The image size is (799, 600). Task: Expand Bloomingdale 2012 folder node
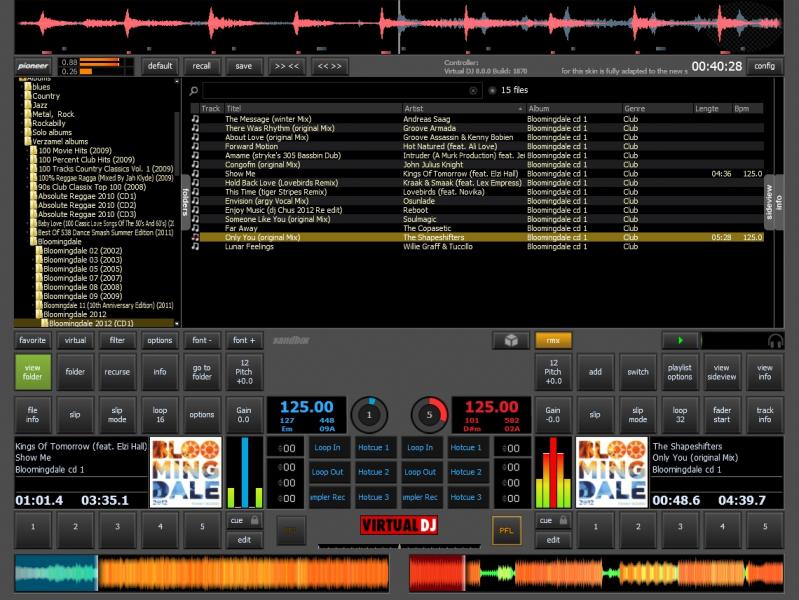pyautogui.click(x=33, y=315)
